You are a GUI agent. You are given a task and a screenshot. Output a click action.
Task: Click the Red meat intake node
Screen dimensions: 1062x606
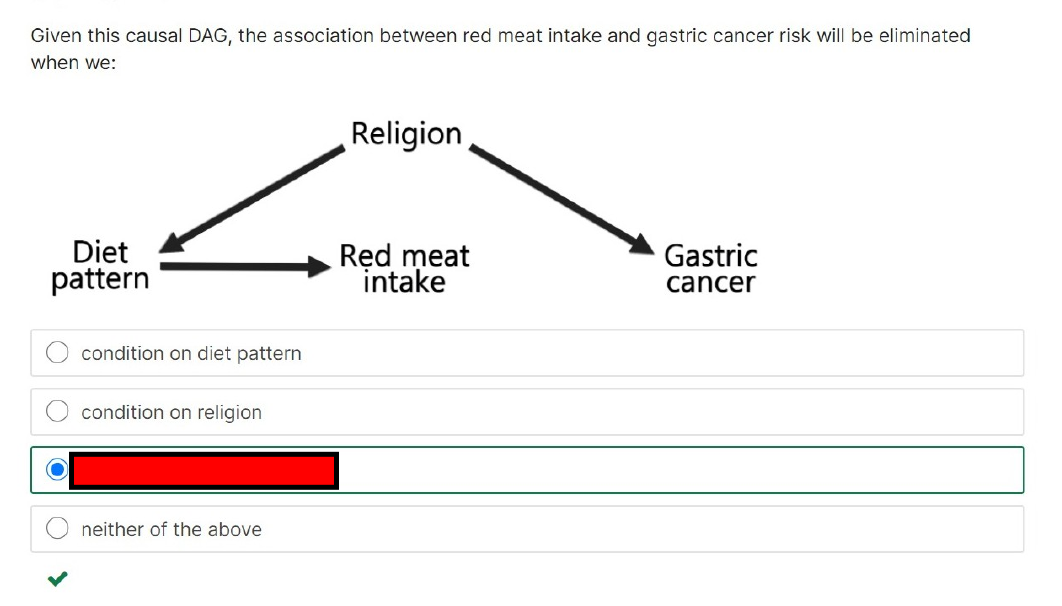point(404,269)
